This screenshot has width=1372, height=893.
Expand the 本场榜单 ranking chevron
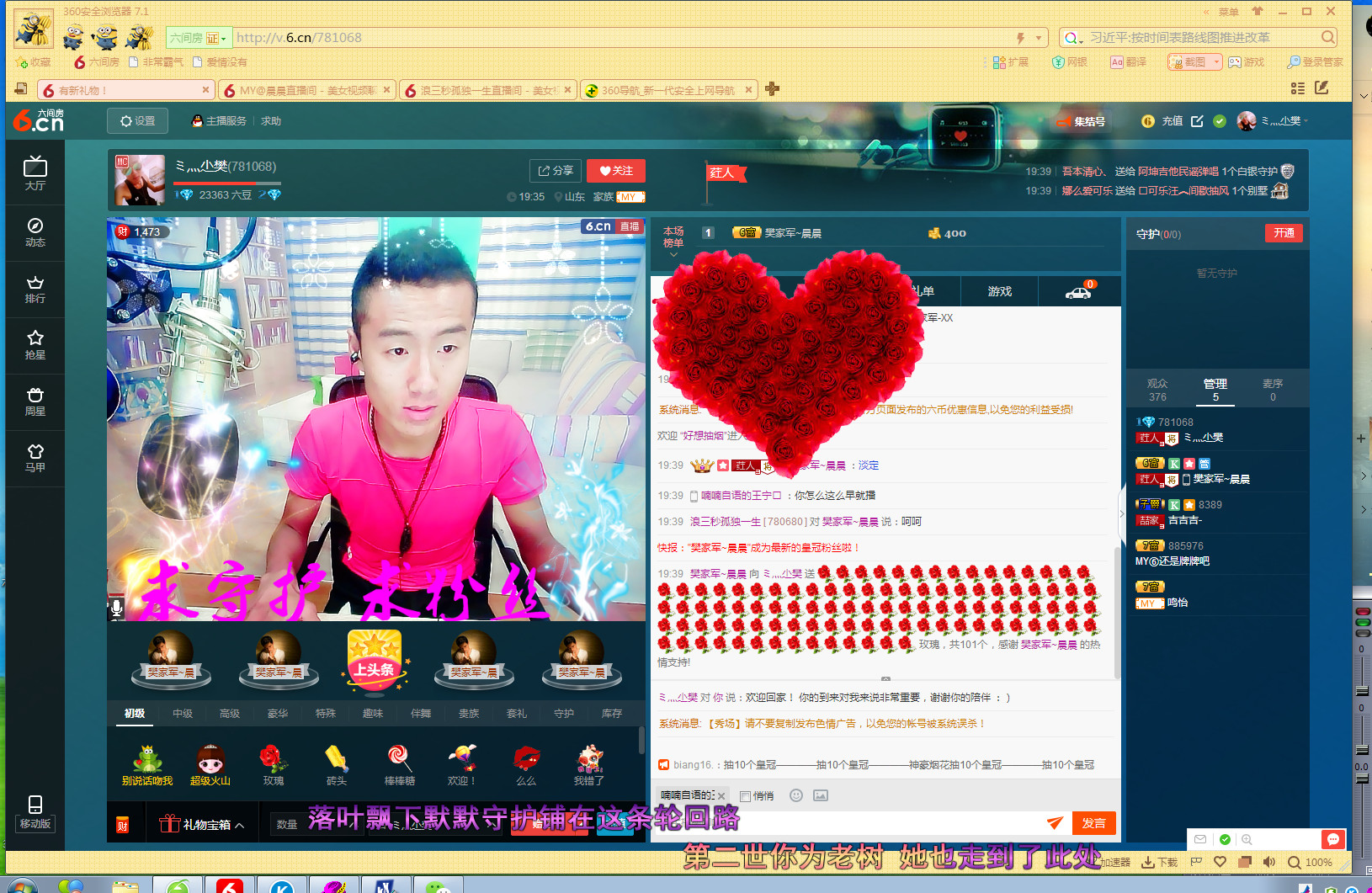[673, 254]
